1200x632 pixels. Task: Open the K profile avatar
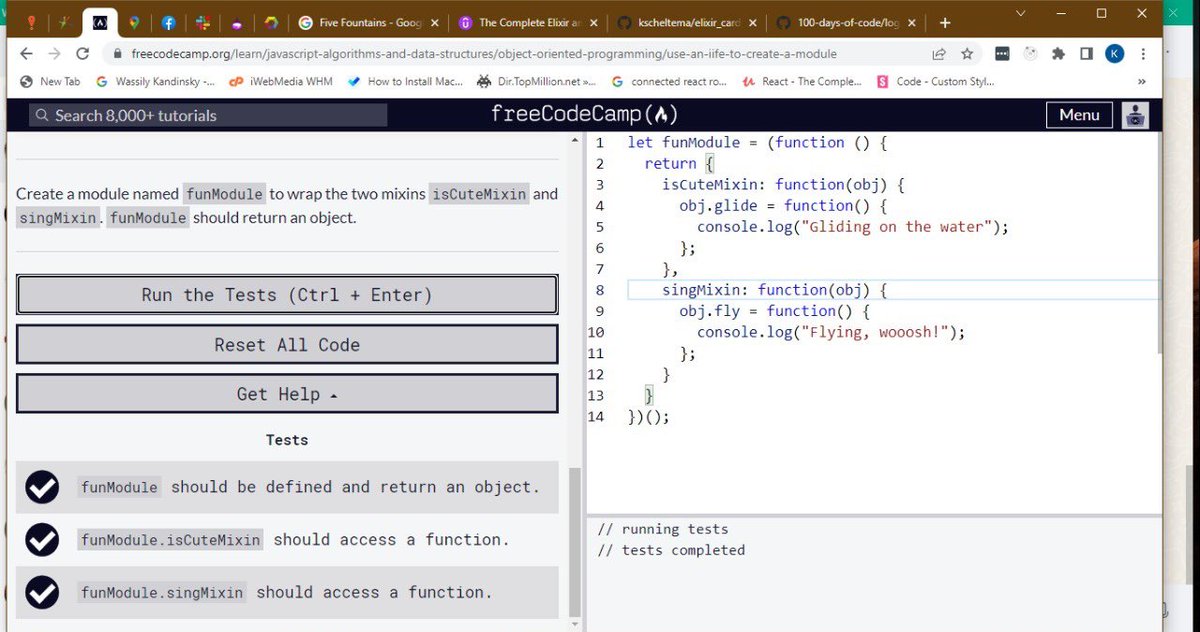pos(1114,54)
